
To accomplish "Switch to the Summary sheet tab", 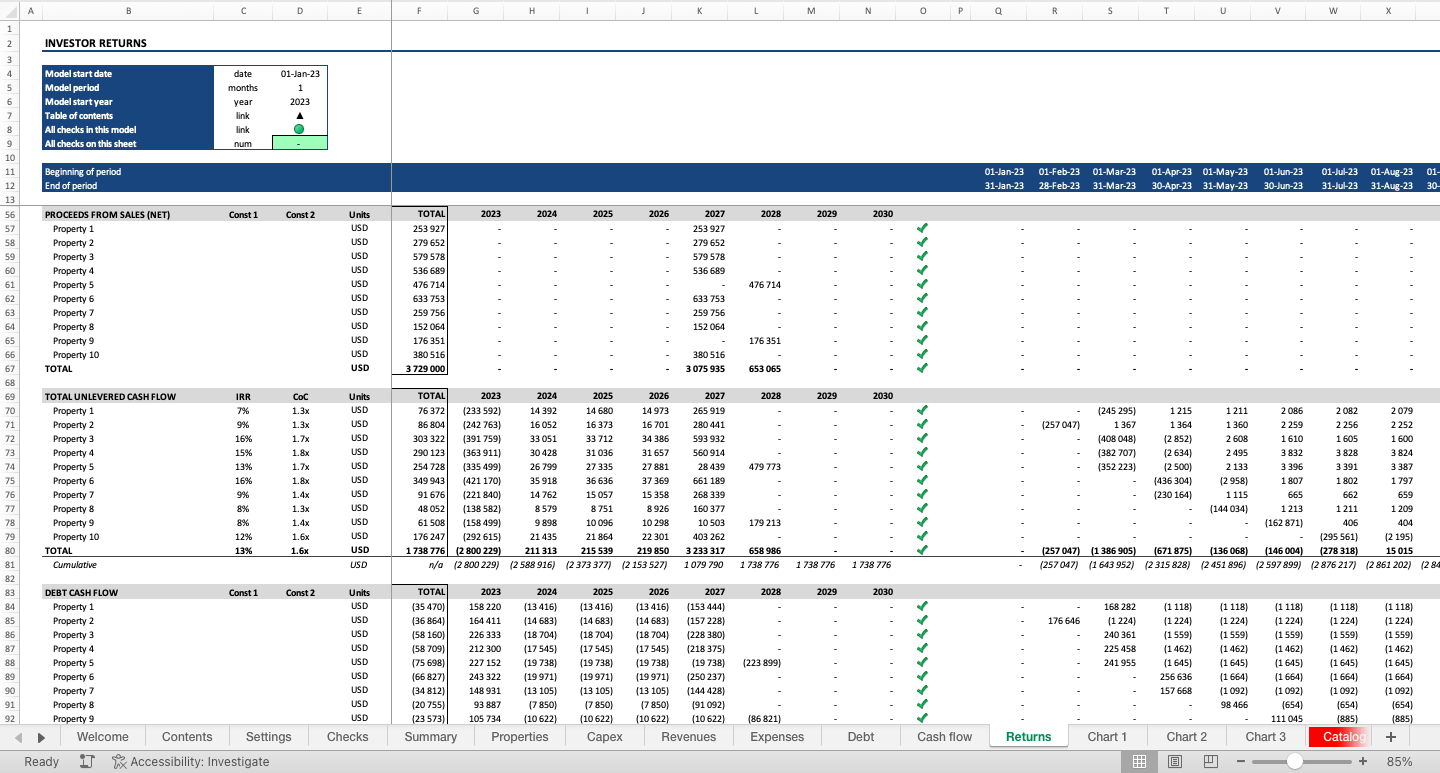I will pos(429,736).
